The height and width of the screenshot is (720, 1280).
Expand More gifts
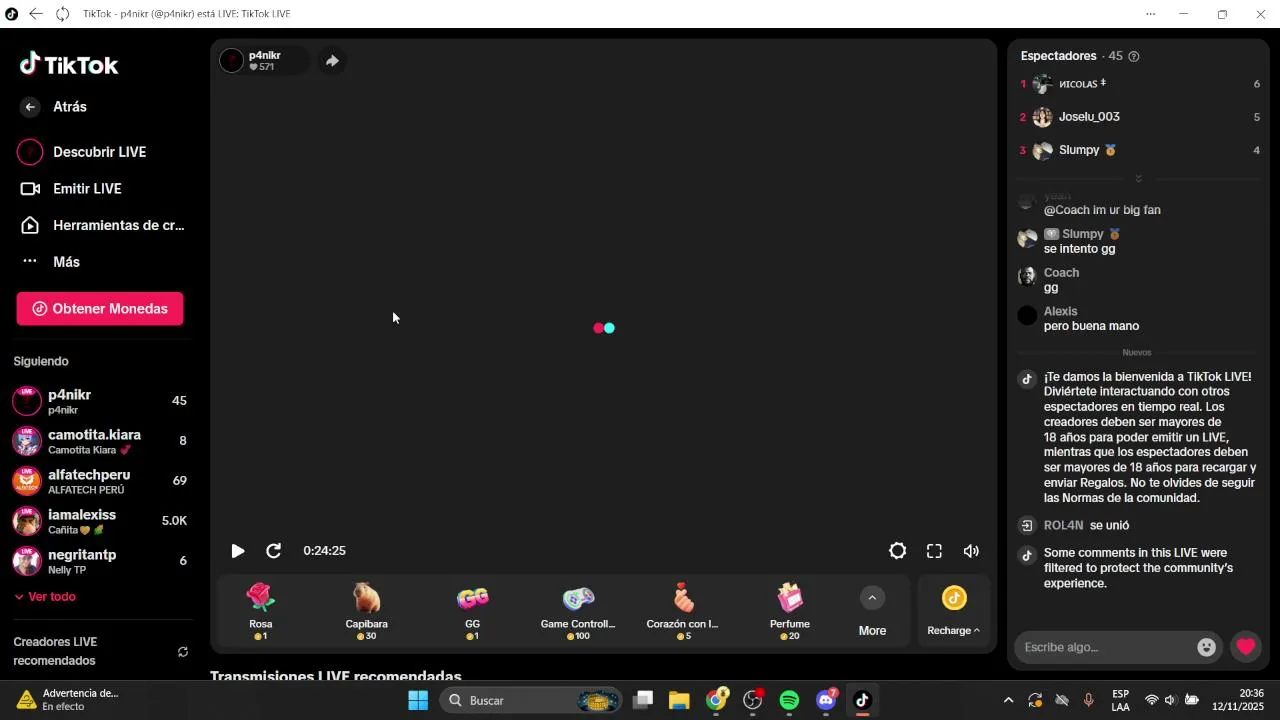[x=872, y=611]
